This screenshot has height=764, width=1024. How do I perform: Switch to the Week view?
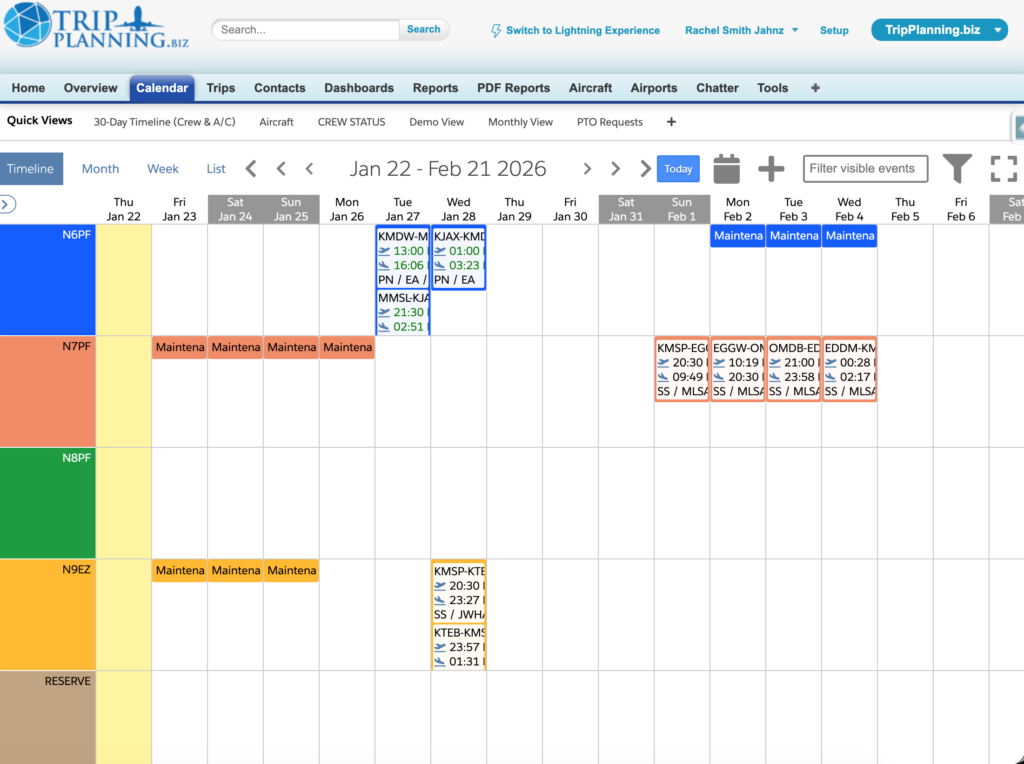pyautogui.click(x=163, y=169)
